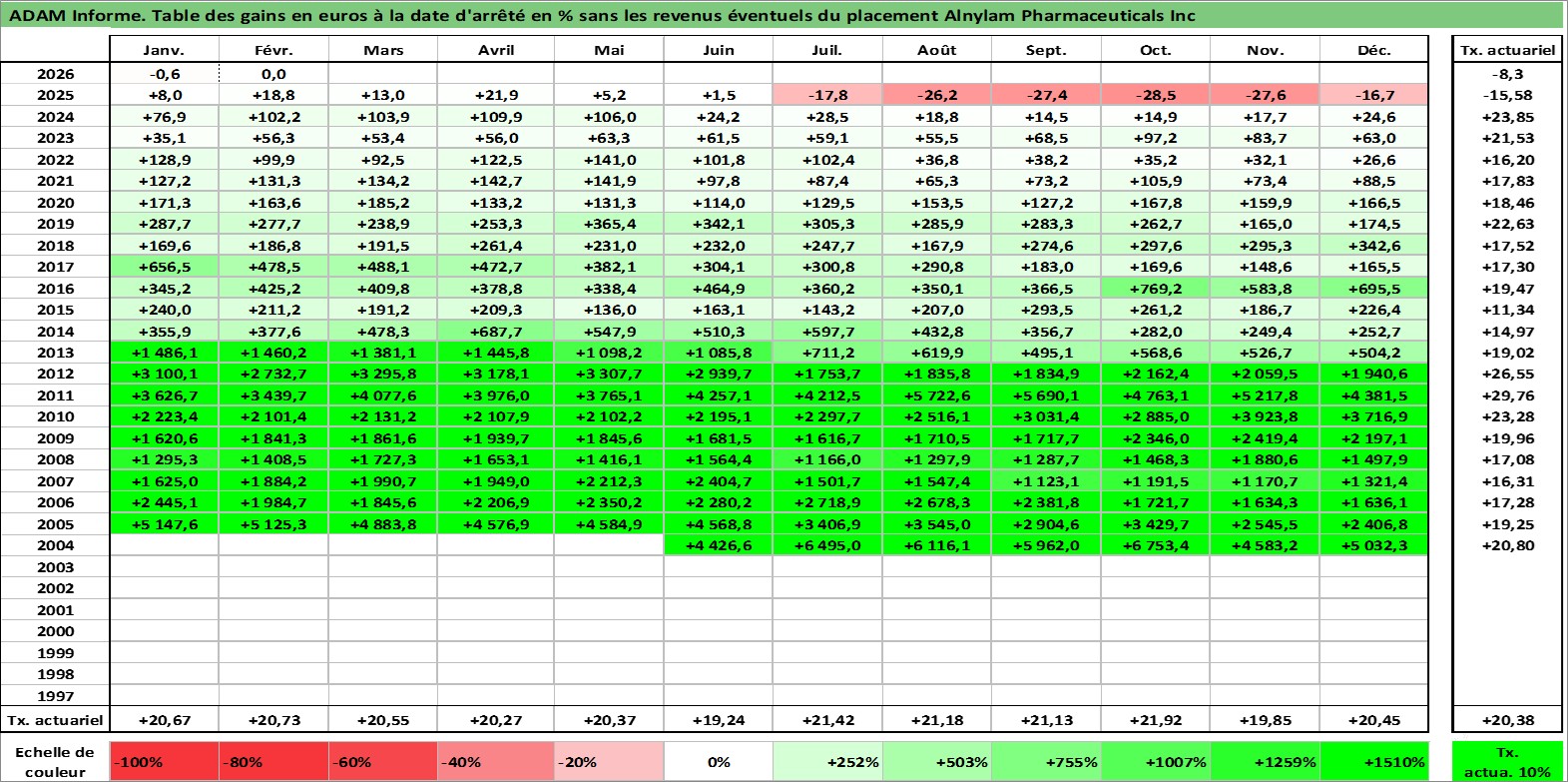
Task: Select the '+109,9' cell for April 2024
Action: (496, 117)
